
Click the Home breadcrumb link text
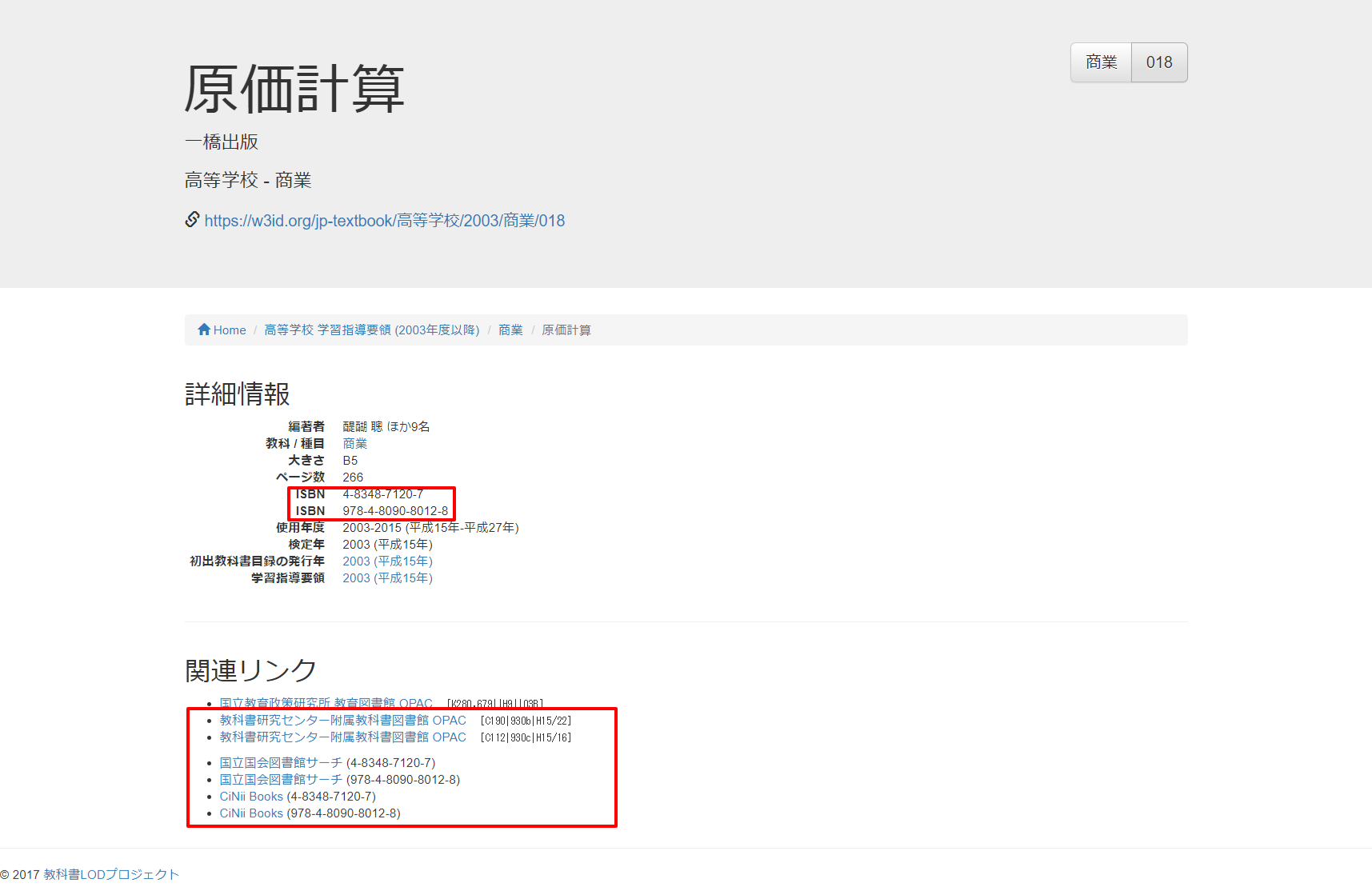229,329
